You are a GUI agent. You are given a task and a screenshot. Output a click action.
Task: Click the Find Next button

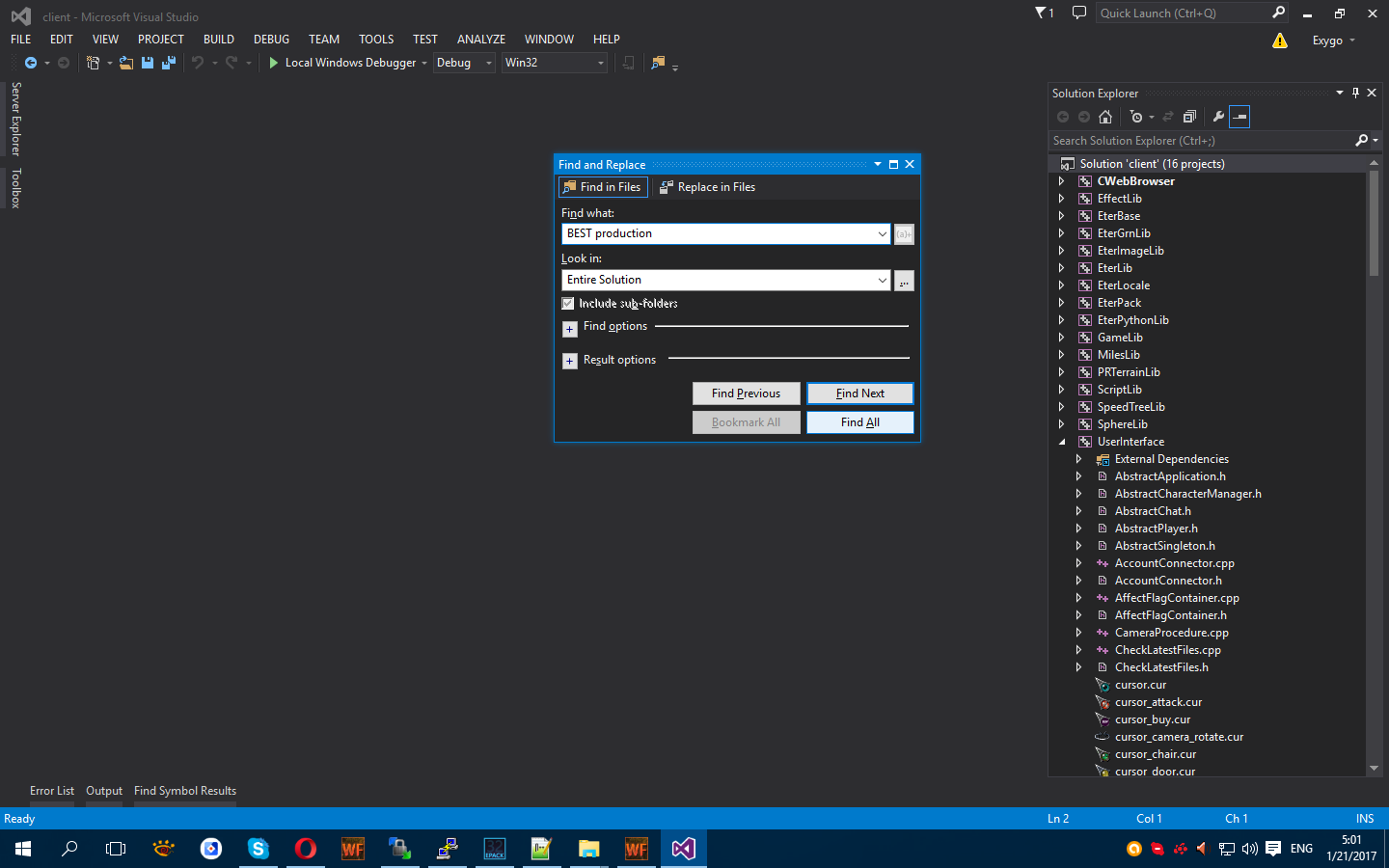tap(860, 393)
